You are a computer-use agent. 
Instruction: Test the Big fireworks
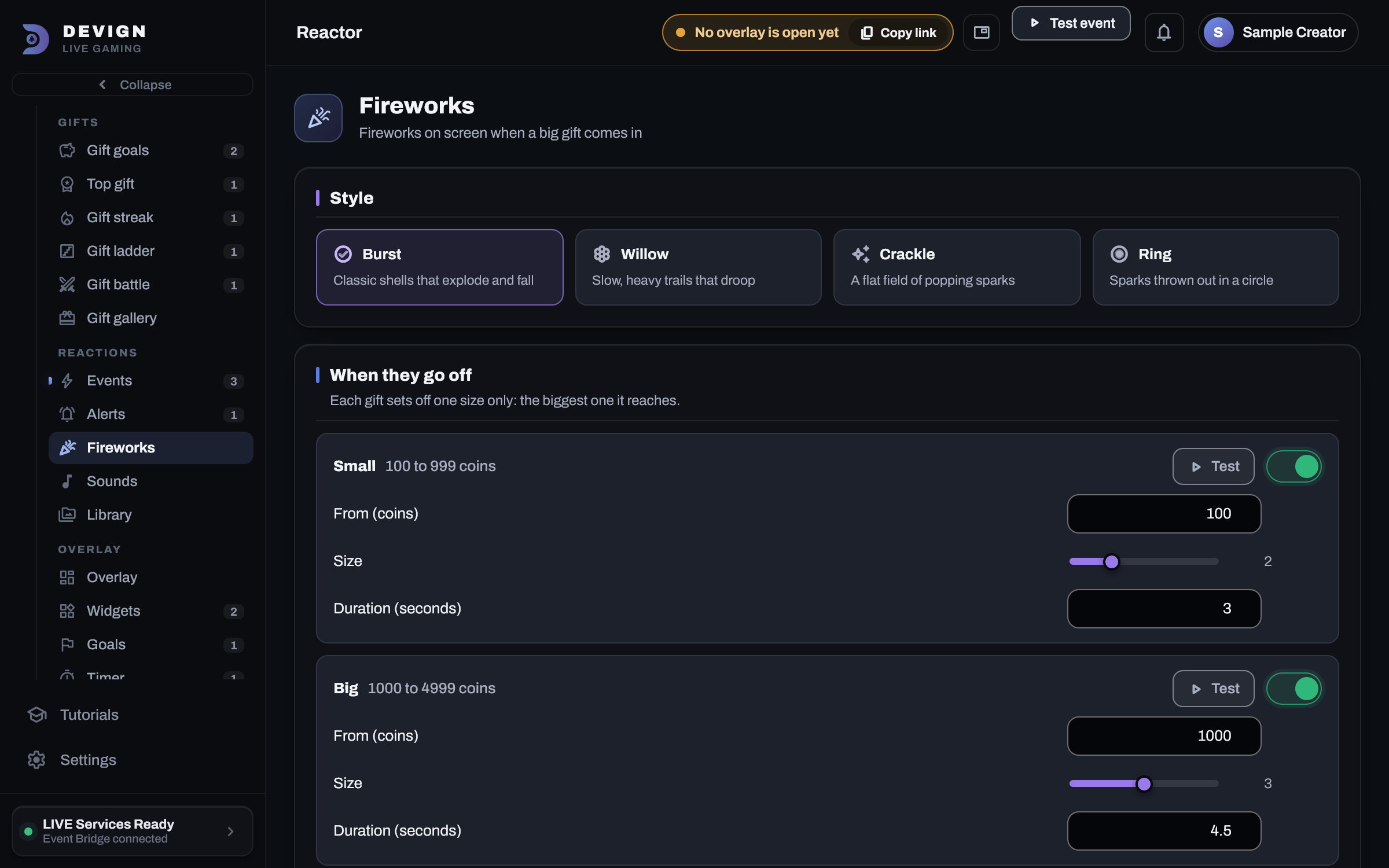click(1214, 689)
